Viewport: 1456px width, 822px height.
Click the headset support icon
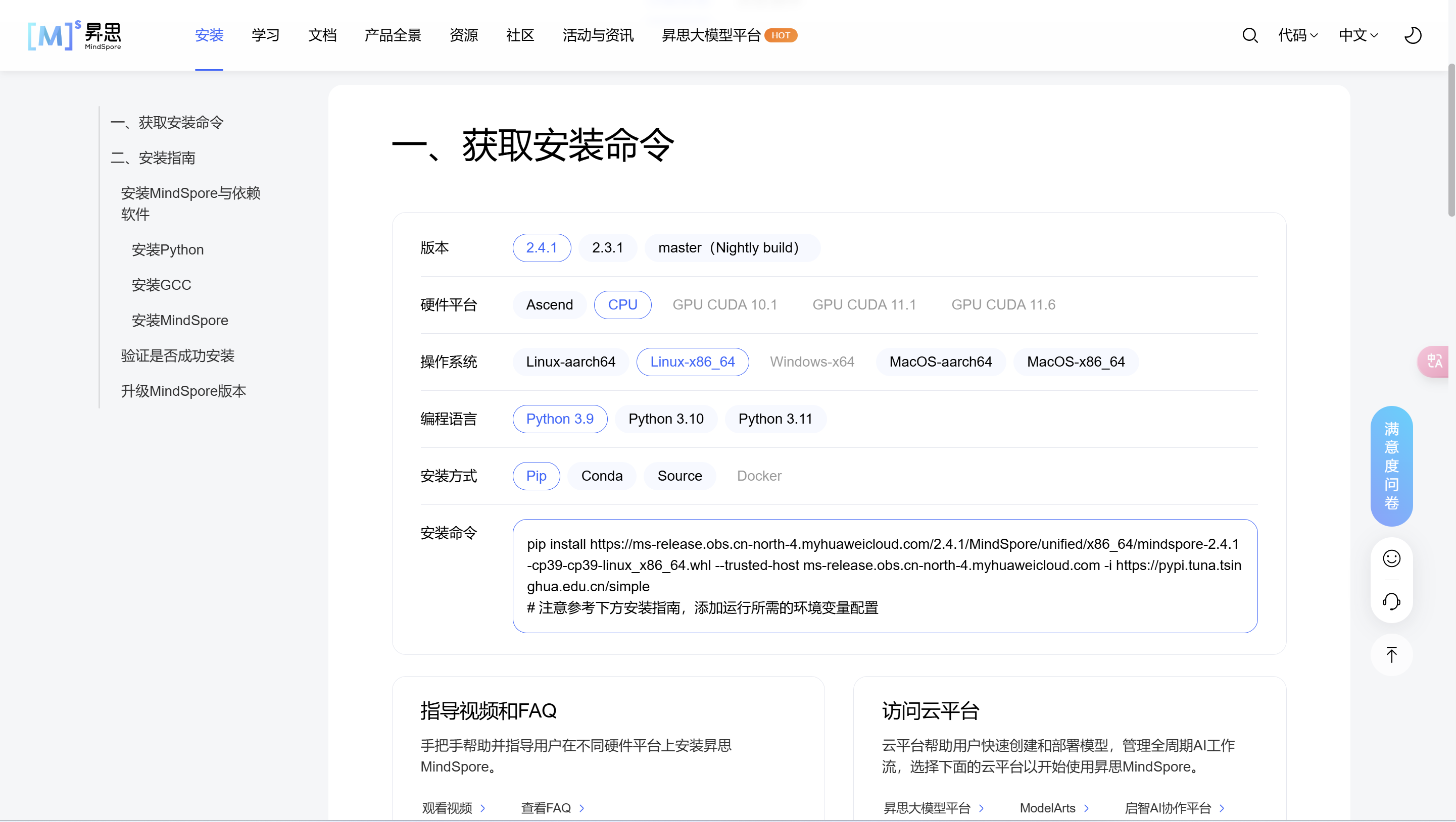[x=1391, y=601]
